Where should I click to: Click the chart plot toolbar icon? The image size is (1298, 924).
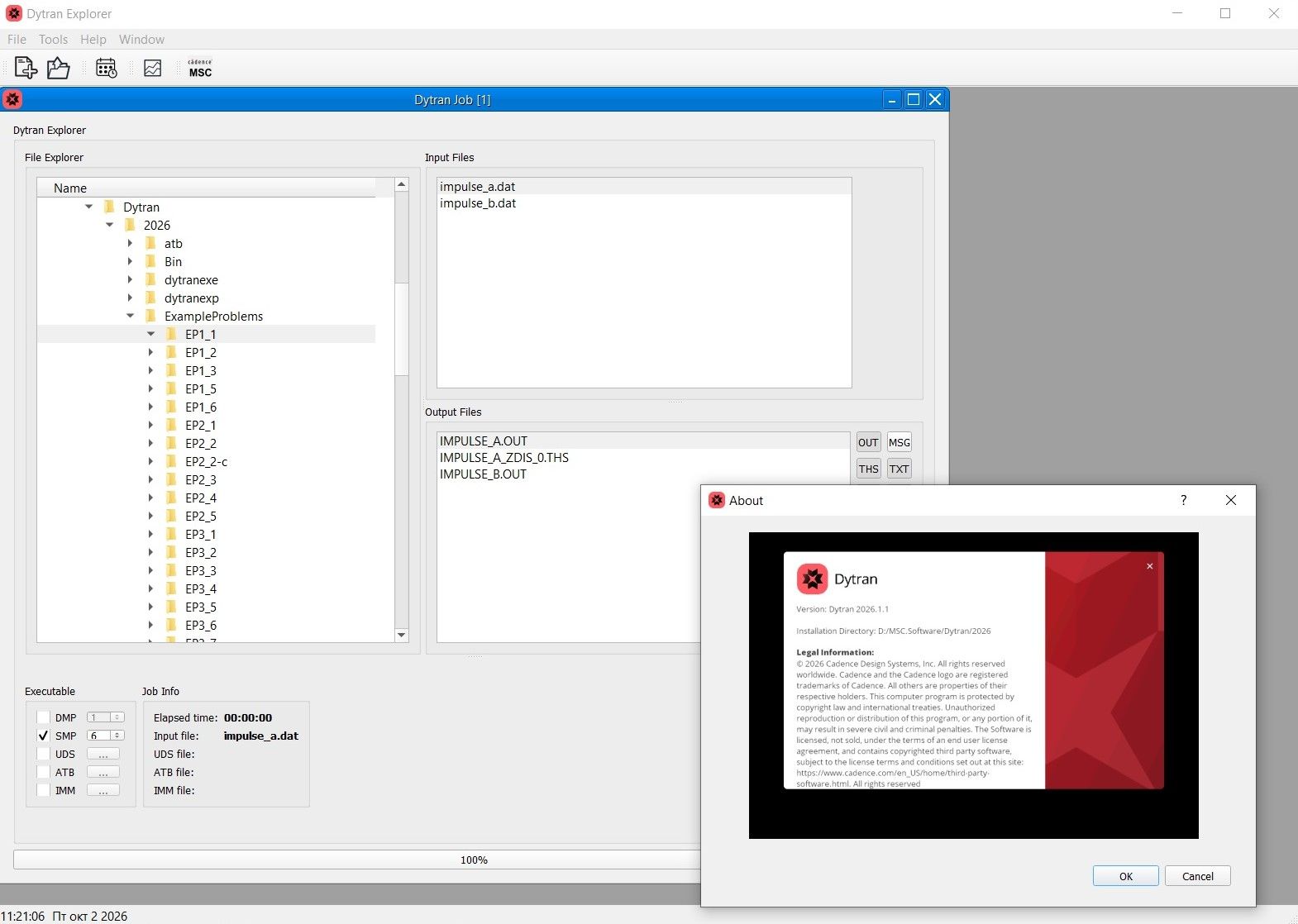pyautogui.click(x=153, y=68)
